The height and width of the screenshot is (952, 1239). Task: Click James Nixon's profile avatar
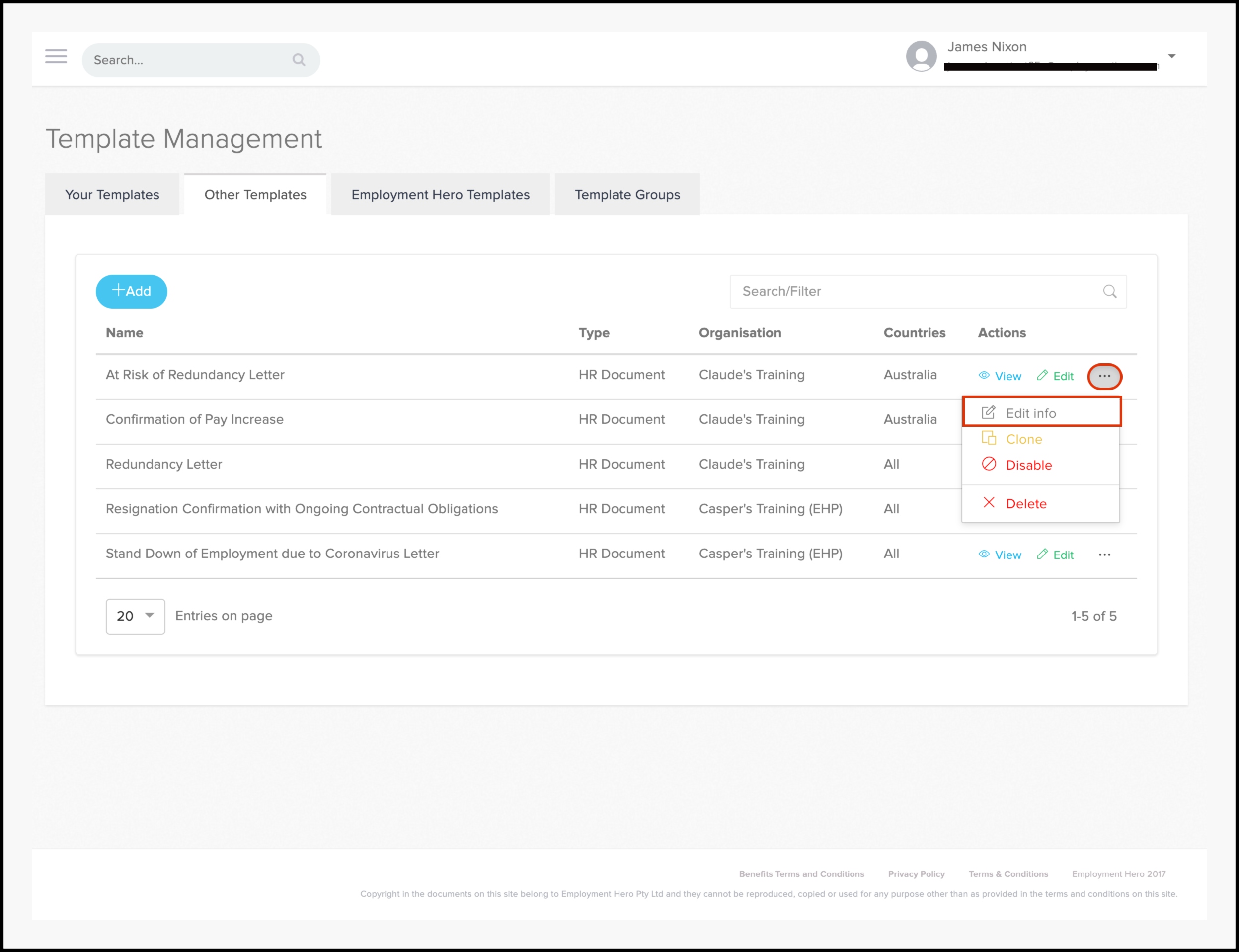[921, 56]
